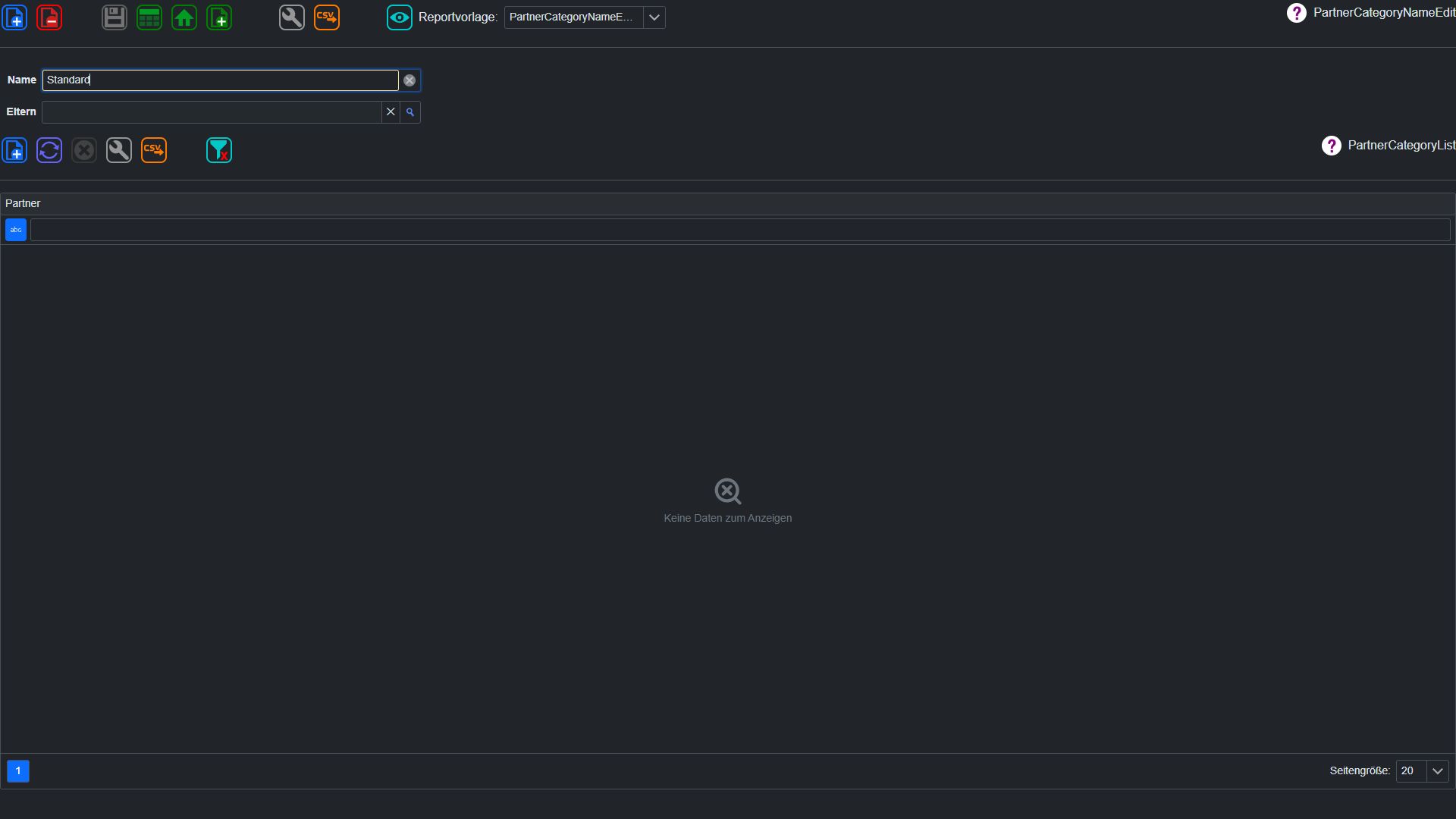Click the purple refresh icon
The width and height of the screenshot is (1456, 819).
[x=49, y=150]
